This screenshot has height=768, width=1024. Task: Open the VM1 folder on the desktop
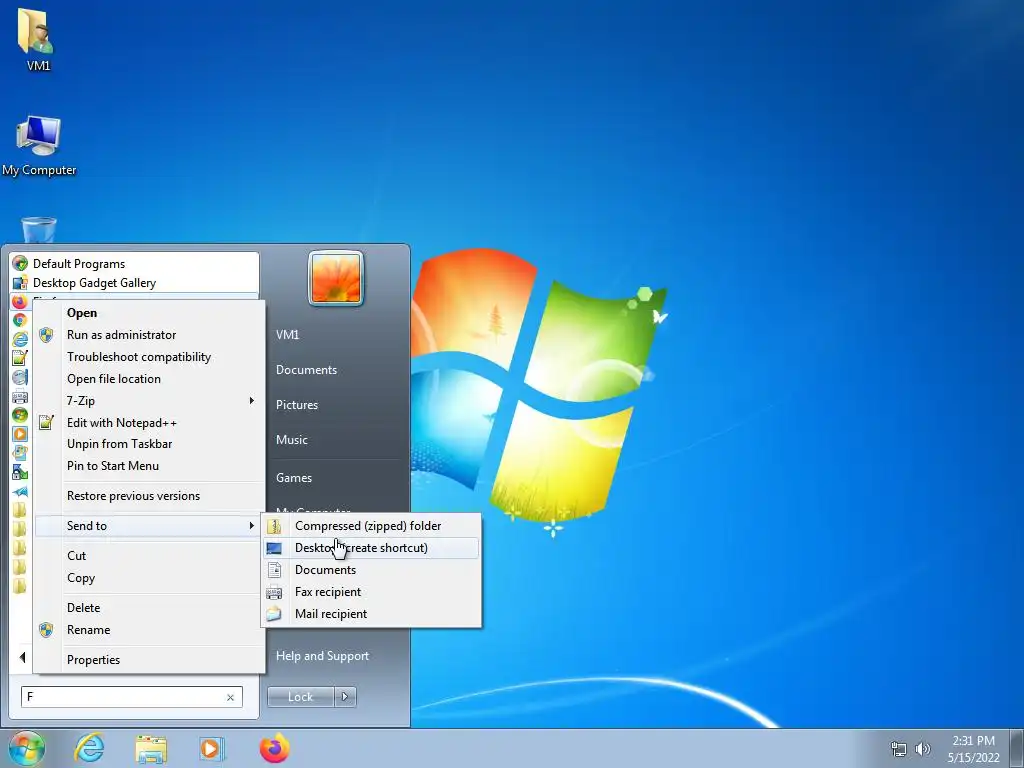pyautogui.click(x=37, y=39)
